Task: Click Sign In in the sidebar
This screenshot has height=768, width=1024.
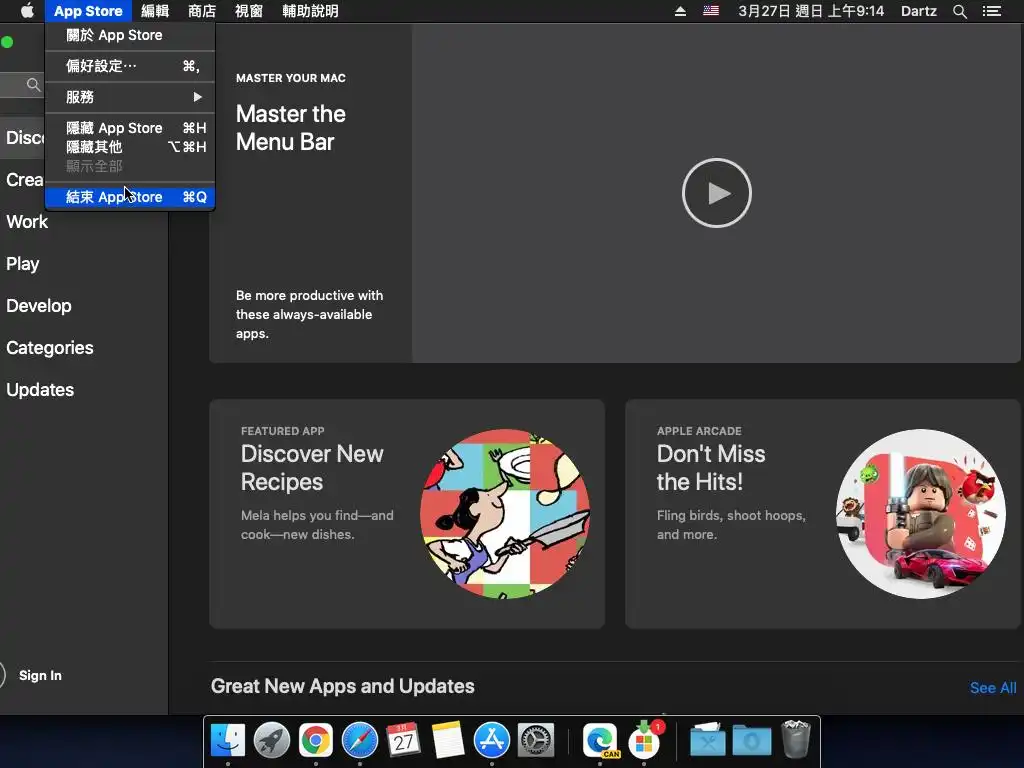Action: click(x=40, y=675)
